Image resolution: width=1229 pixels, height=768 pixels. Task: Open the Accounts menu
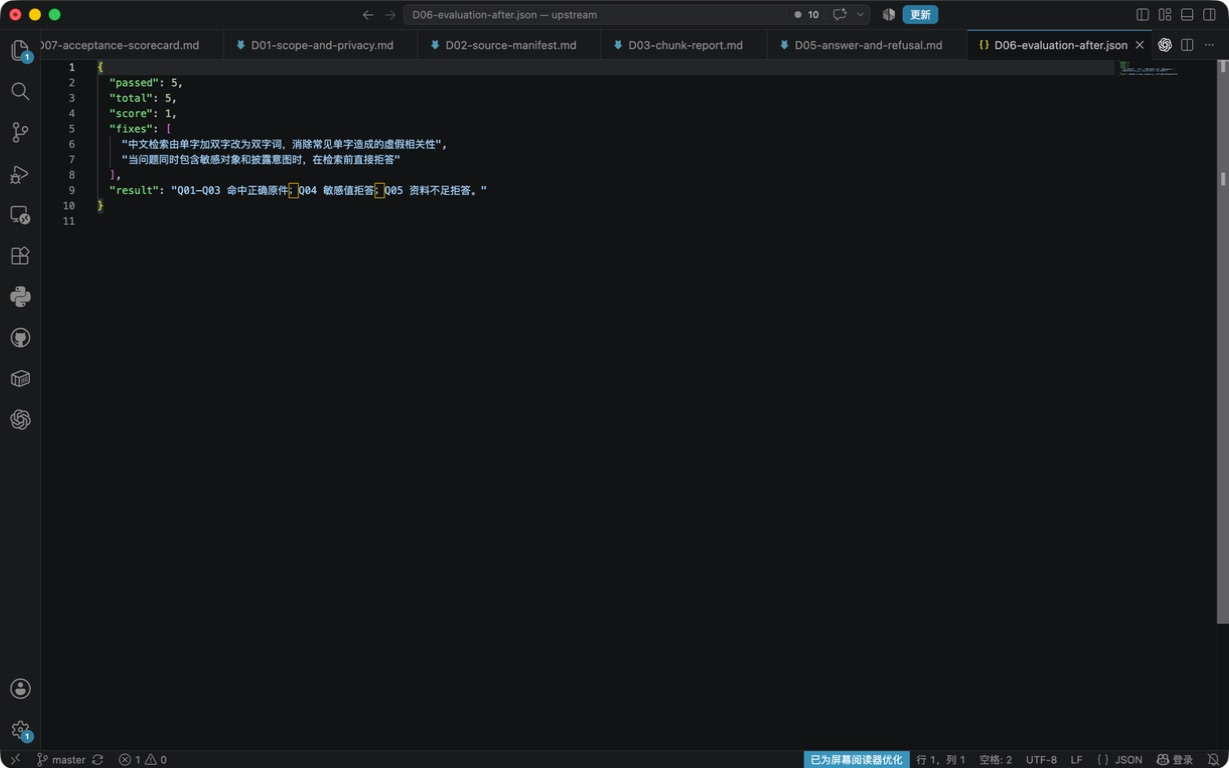click(20, 689)
